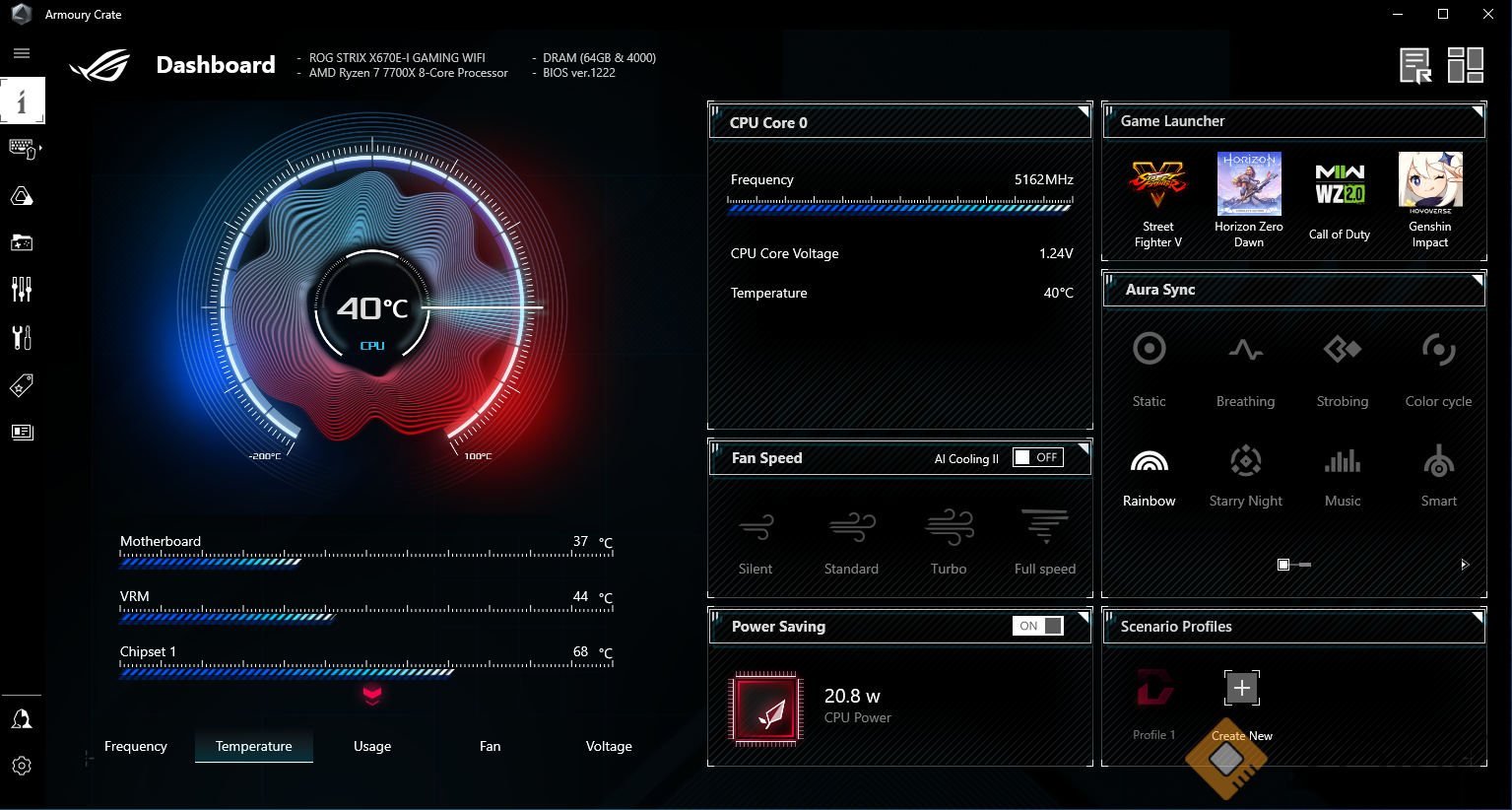This screenshot has width=1512, height=810.
Task: Click the 'BIOS ver.1222' text
Action: [579, 73]
